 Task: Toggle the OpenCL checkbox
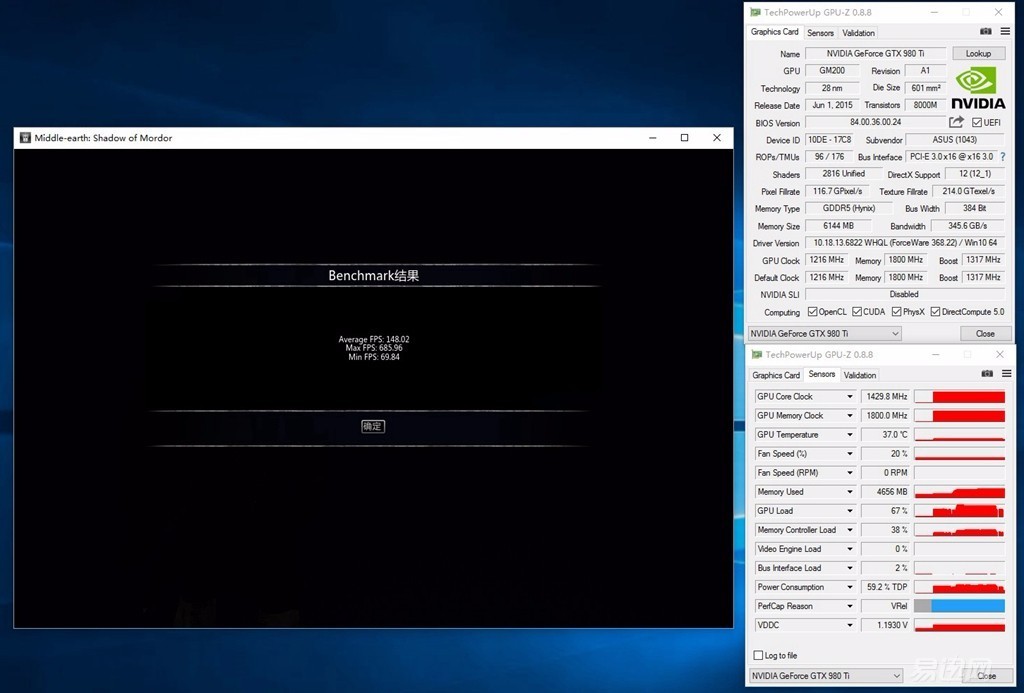(812, 312)
